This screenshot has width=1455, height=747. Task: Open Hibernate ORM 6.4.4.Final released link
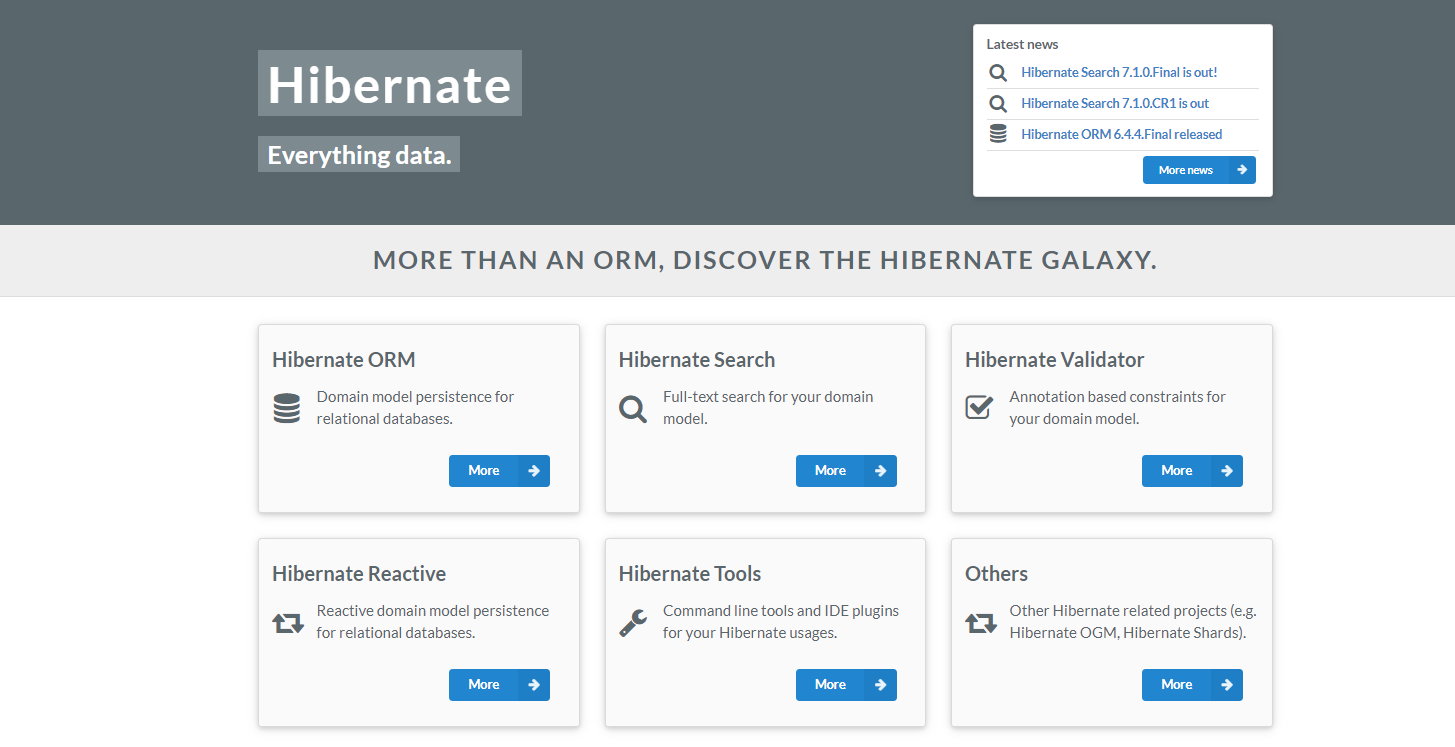pos(1121,134)
